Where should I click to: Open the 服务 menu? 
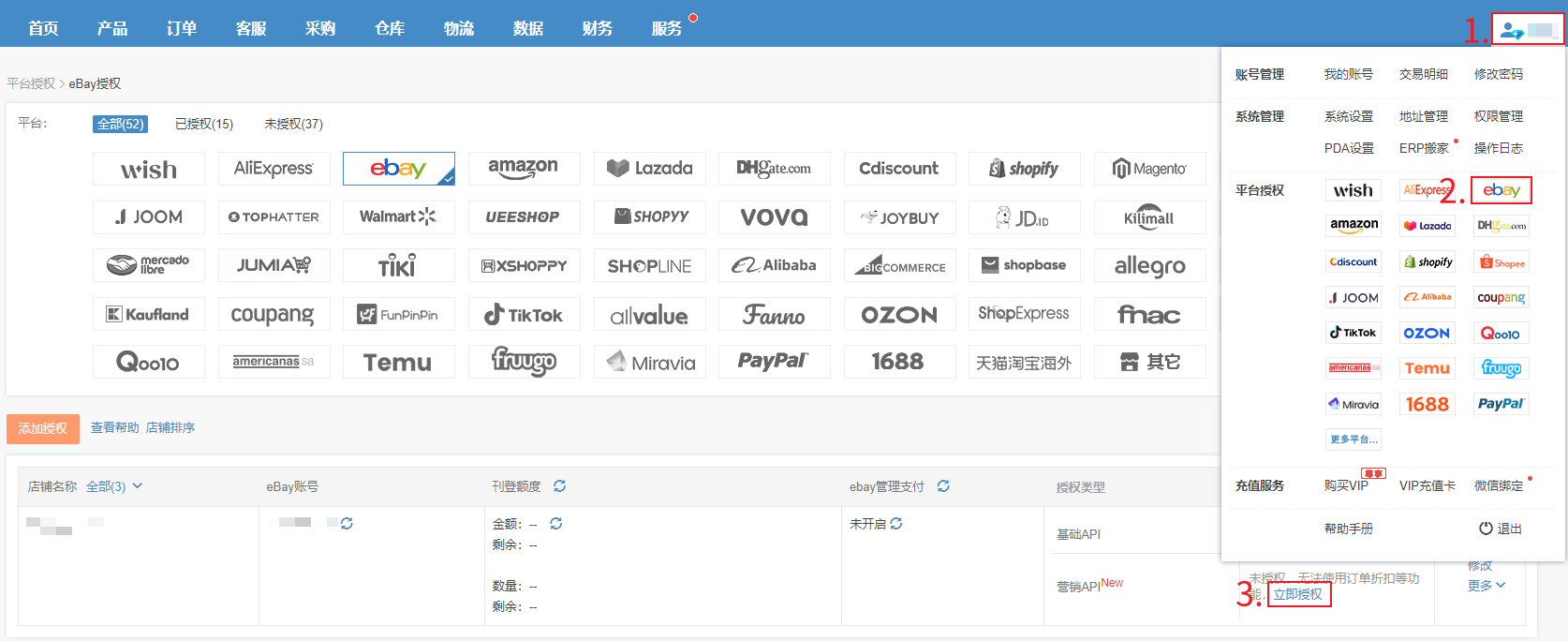[x=667, y=28]
